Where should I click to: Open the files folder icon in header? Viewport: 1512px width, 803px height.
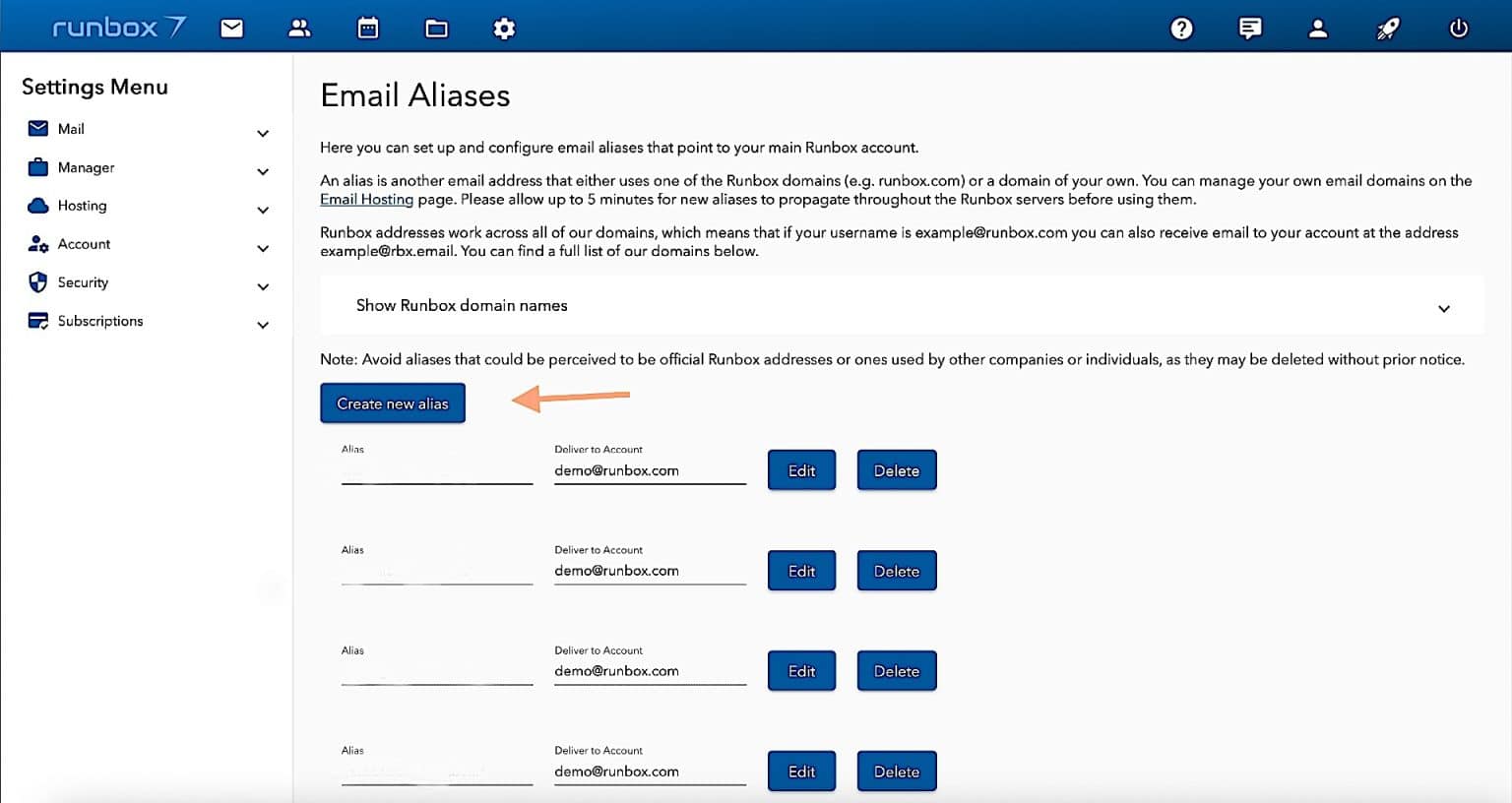(x=436, y=29)
